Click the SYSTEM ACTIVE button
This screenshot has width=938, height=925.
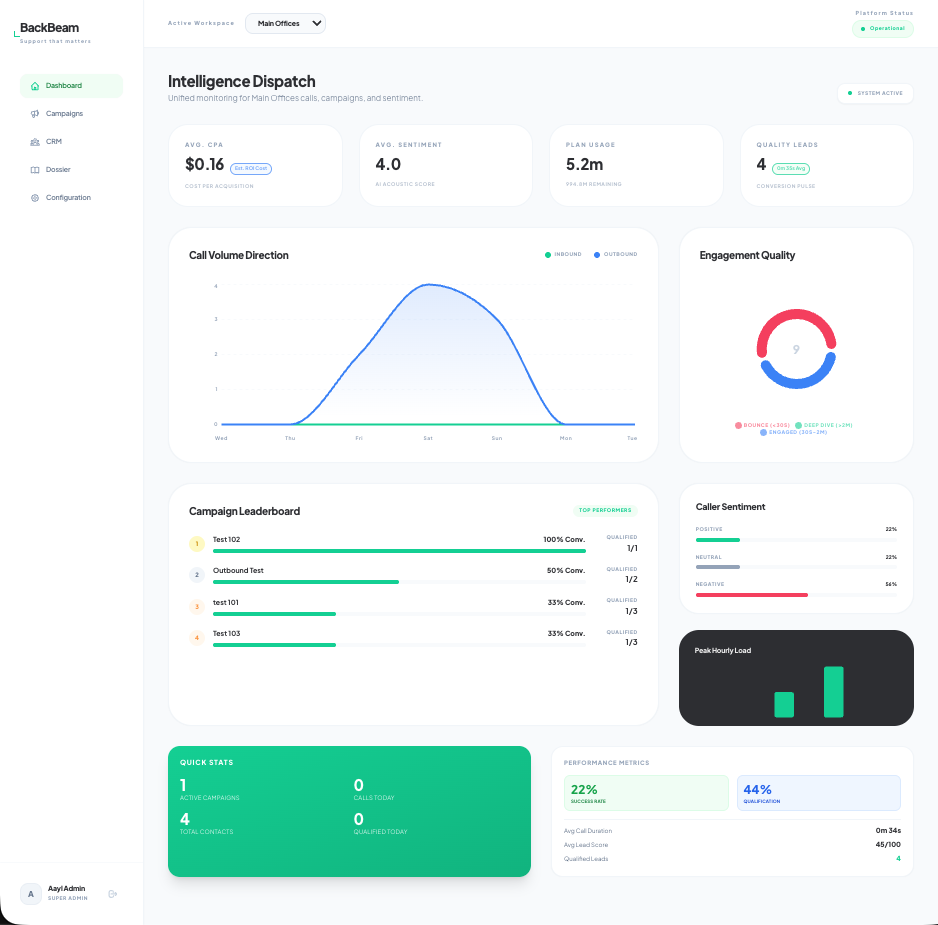point(876,92)
